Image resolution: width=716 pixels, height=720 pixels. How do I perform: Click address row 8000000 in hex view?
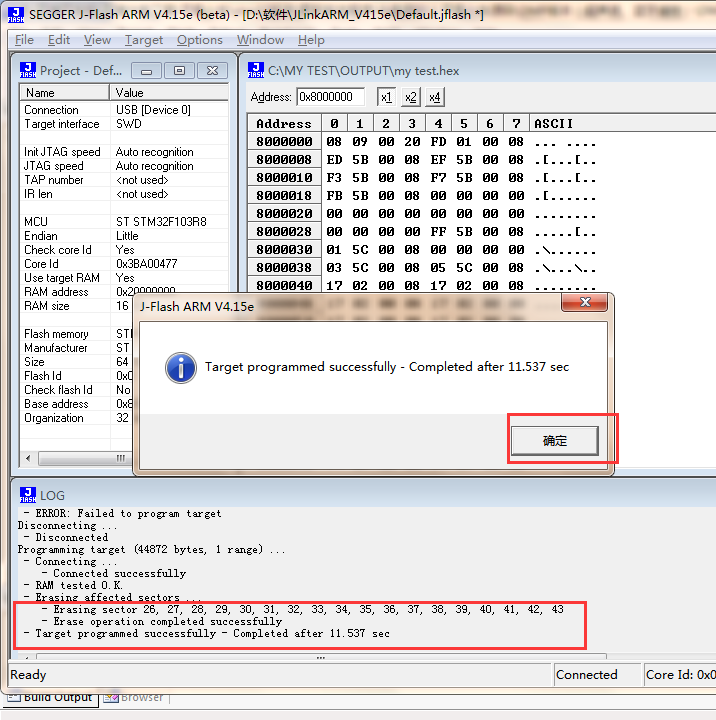click(284, 141)
